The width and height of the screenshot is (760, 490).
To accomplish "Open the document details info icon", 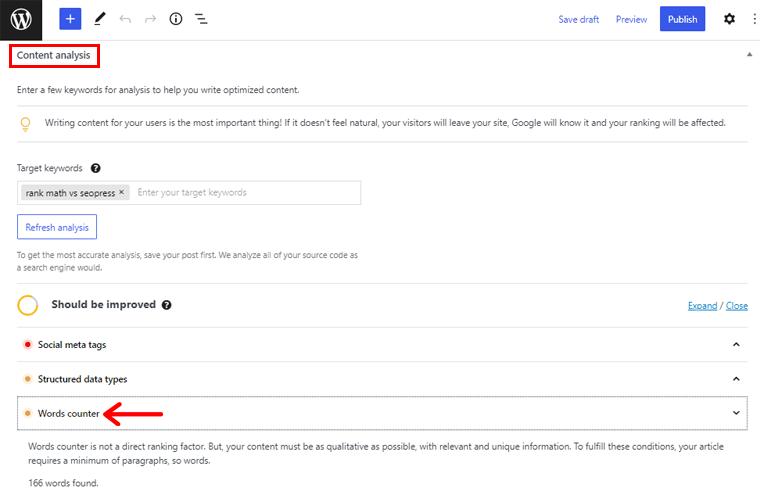I will [175, 19].
